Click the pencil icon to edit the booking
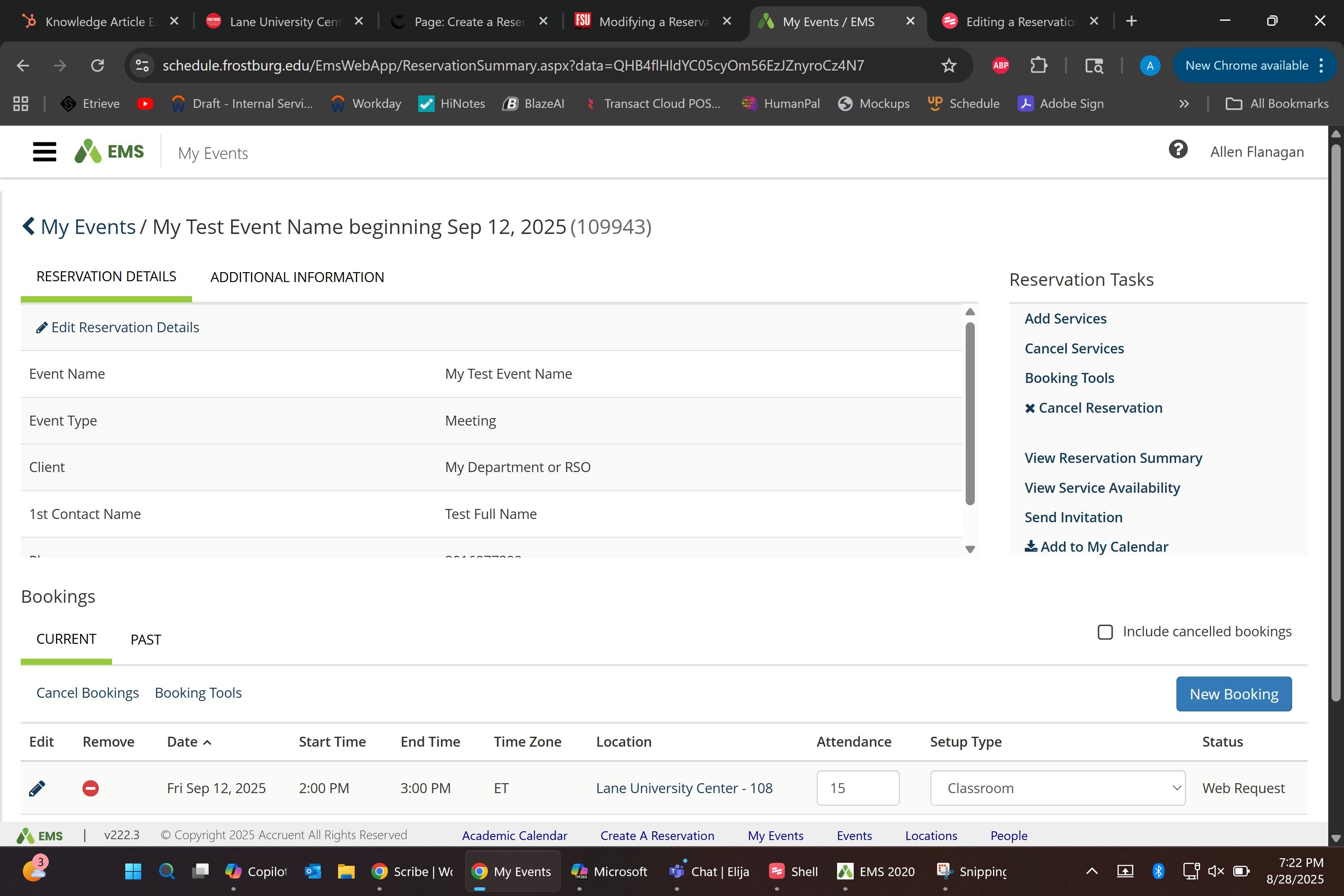The image size is (1344, 896). 37,789
